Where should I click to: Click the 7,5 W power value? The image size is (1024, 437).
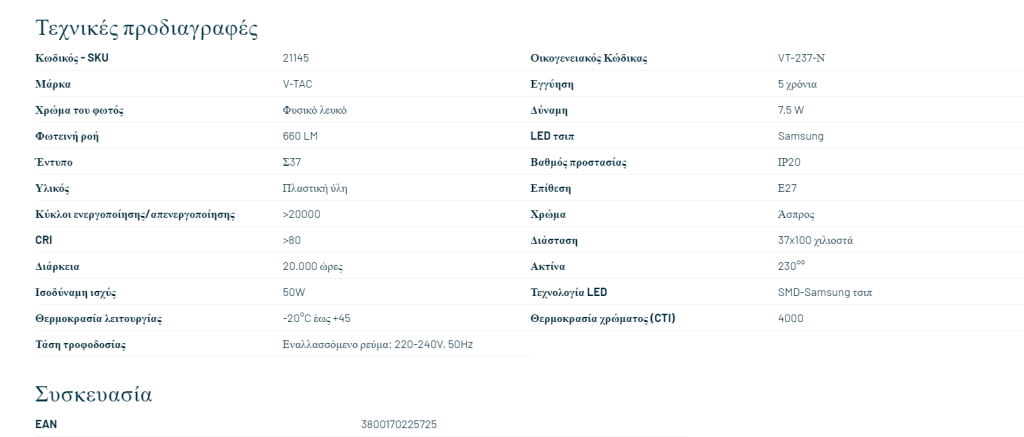coord(791,109)
